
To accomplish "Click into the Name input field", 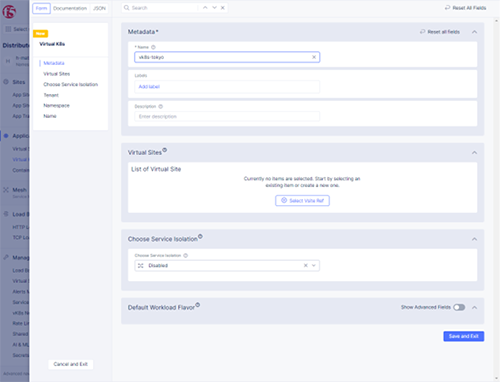I will tap(227, 57).
